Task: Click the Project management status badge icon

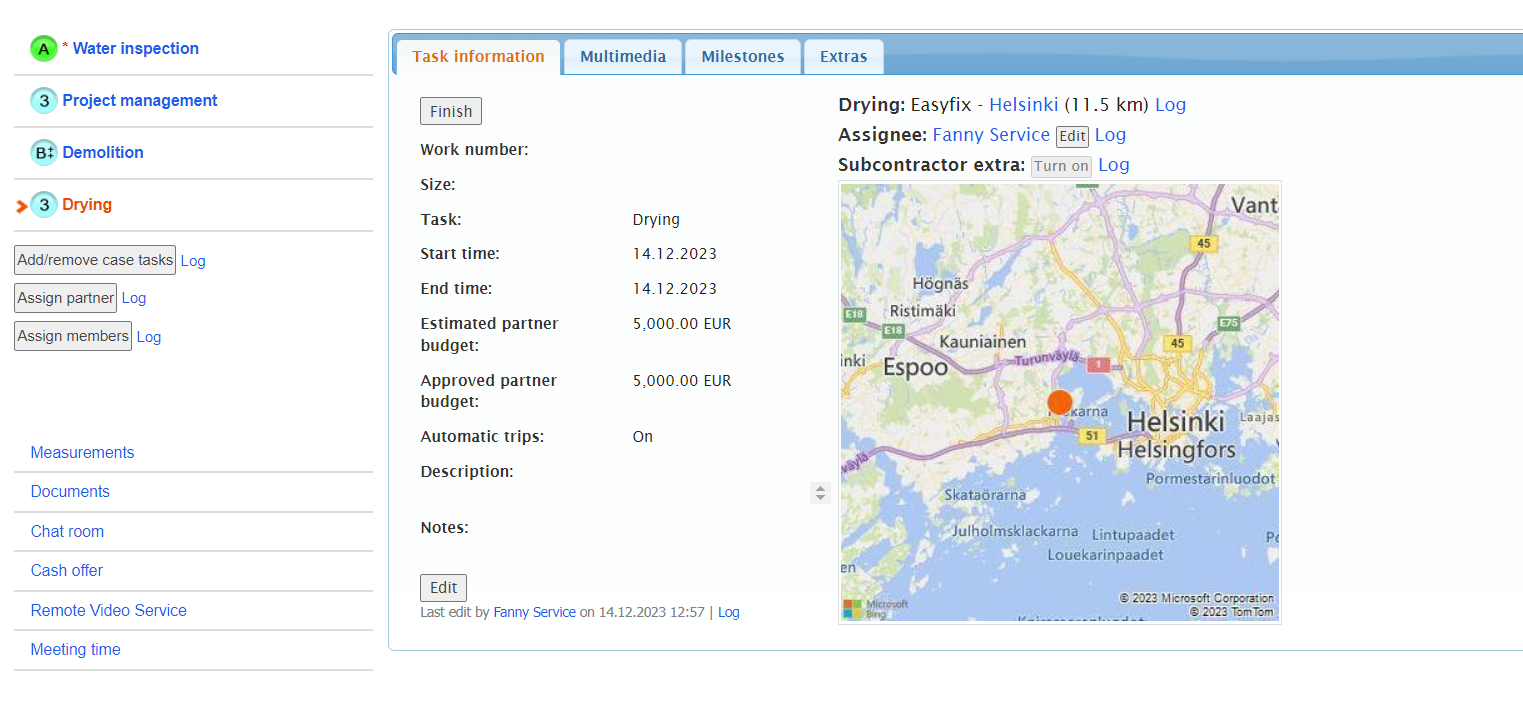Action: point(43,101)
